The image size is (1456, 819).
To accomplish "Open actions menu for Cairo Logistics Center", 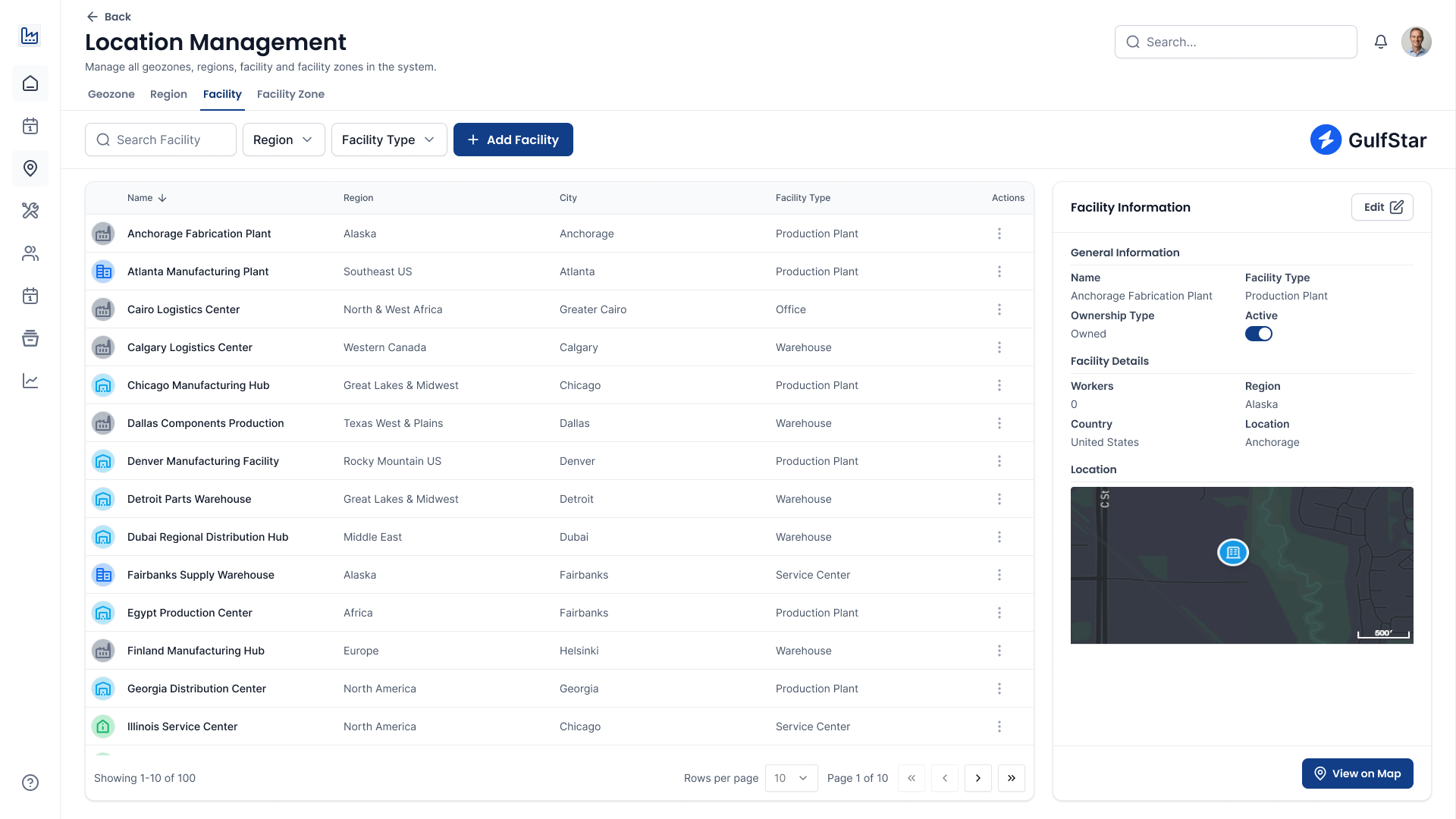I will tap(999, 309).
